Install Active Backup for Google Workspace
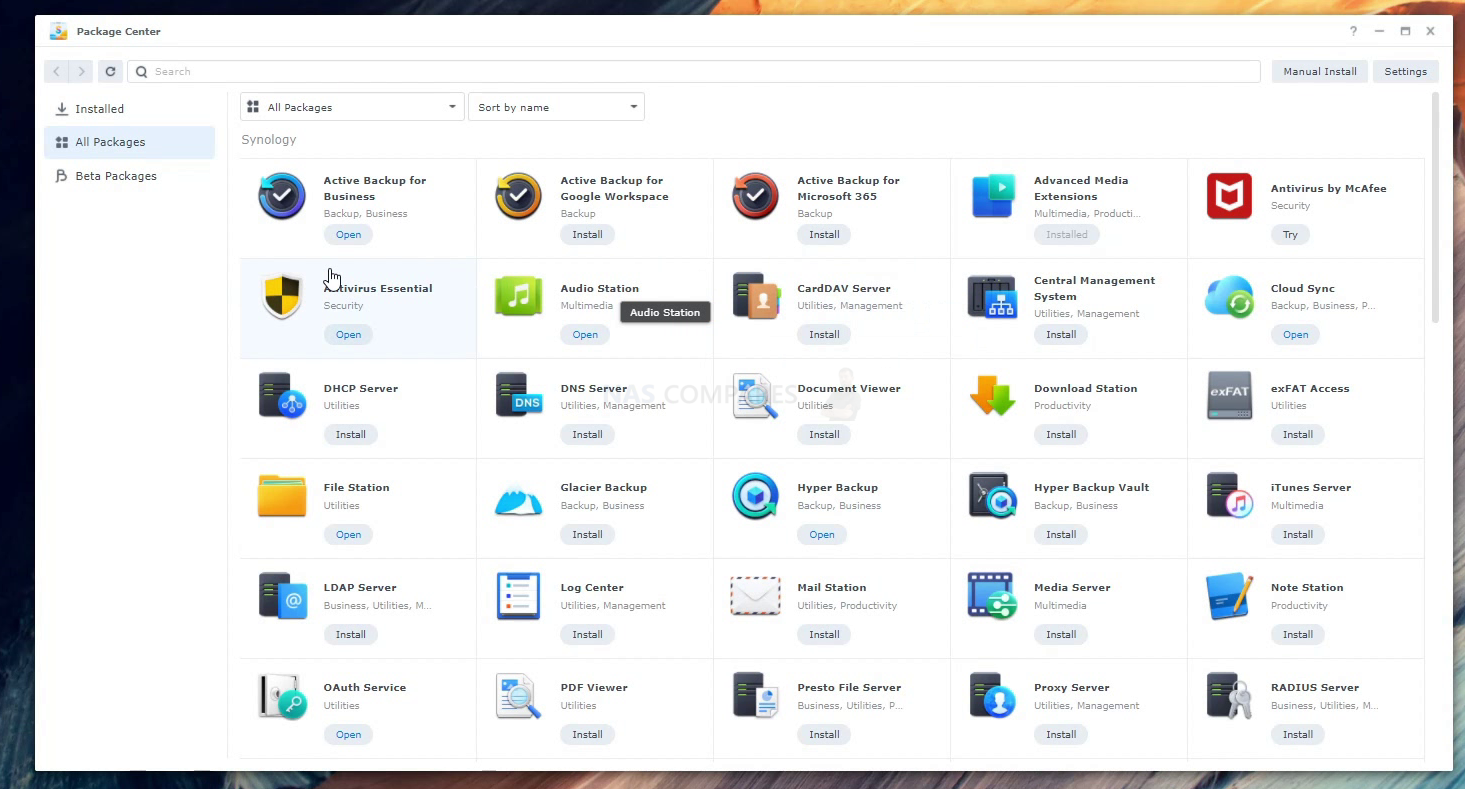1465x789 pixels. [x=587, y=235]
